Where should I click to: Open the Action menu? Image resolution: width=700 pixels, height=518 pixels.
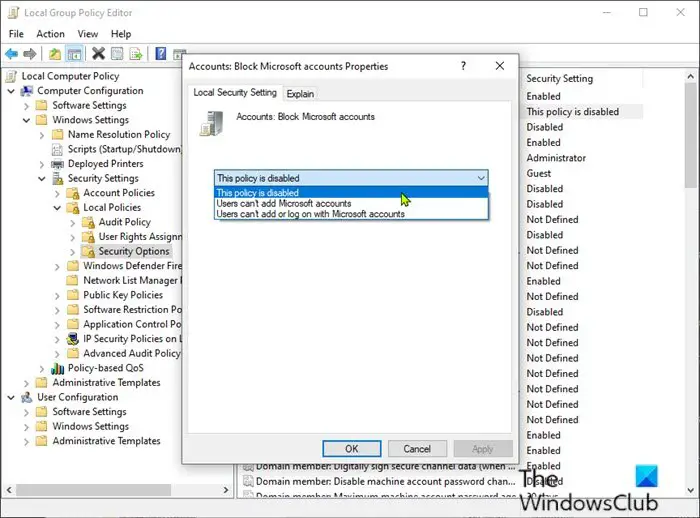click(x=50, y=34)
